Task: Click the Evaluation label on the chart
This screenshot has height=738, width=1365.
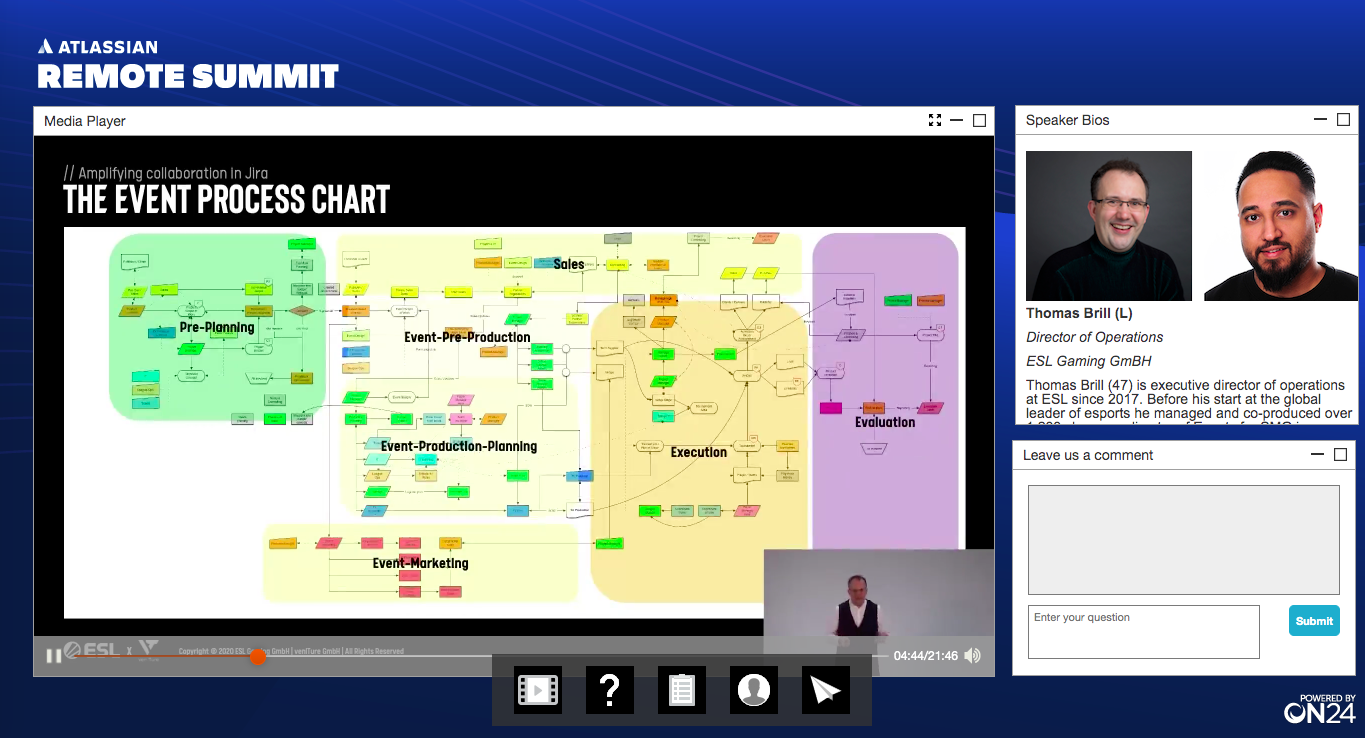Action: click(885, 422)
